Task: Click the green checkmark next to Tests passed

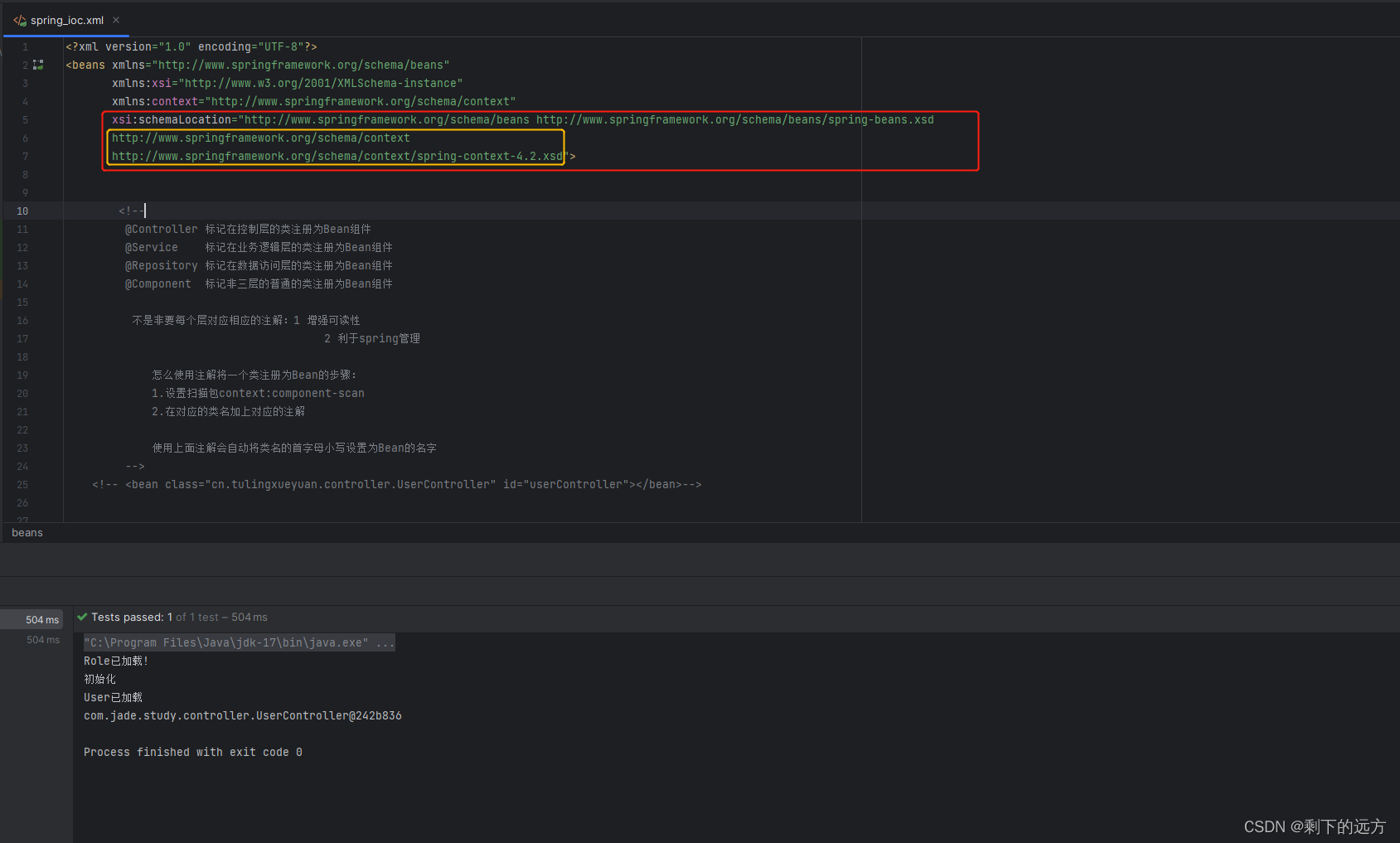Action: 81,617
